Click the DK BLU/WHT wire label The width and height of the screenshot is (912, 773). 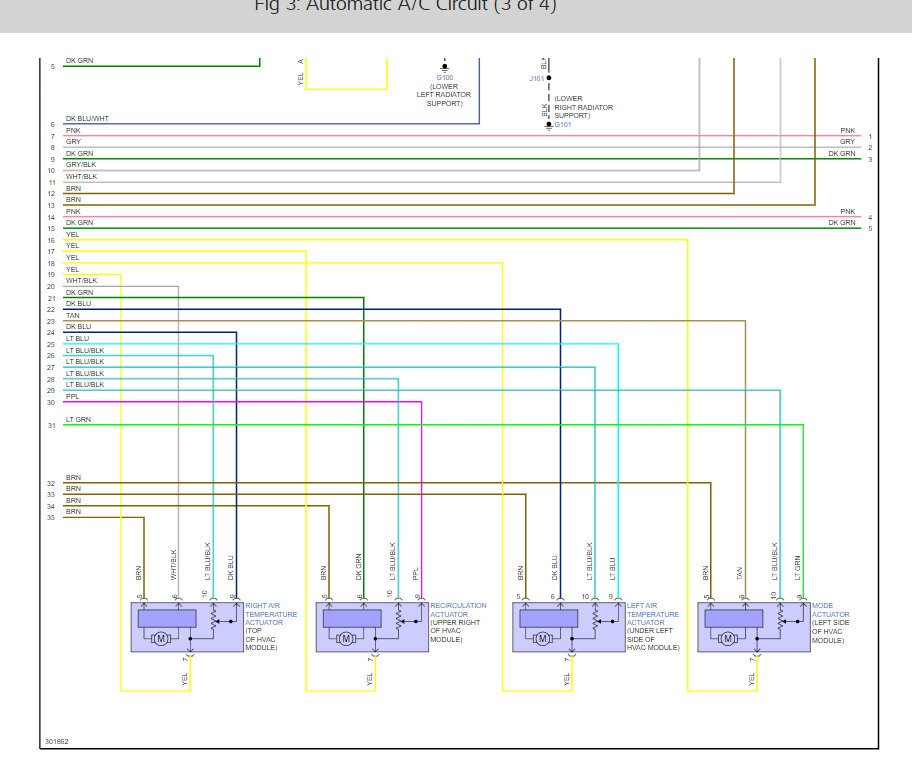pyautogui.click(x=87, y=119)
